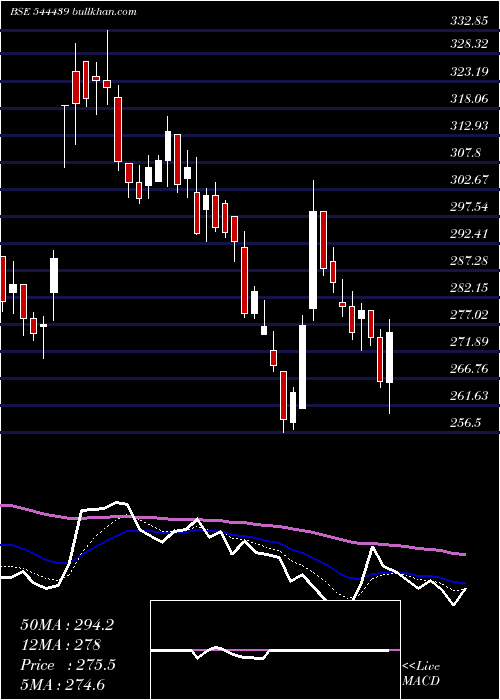Image resolution: width=500 pixels, height=700 pixels.
Task: Click the 282.15 axis label
Action: coord(469,288)
